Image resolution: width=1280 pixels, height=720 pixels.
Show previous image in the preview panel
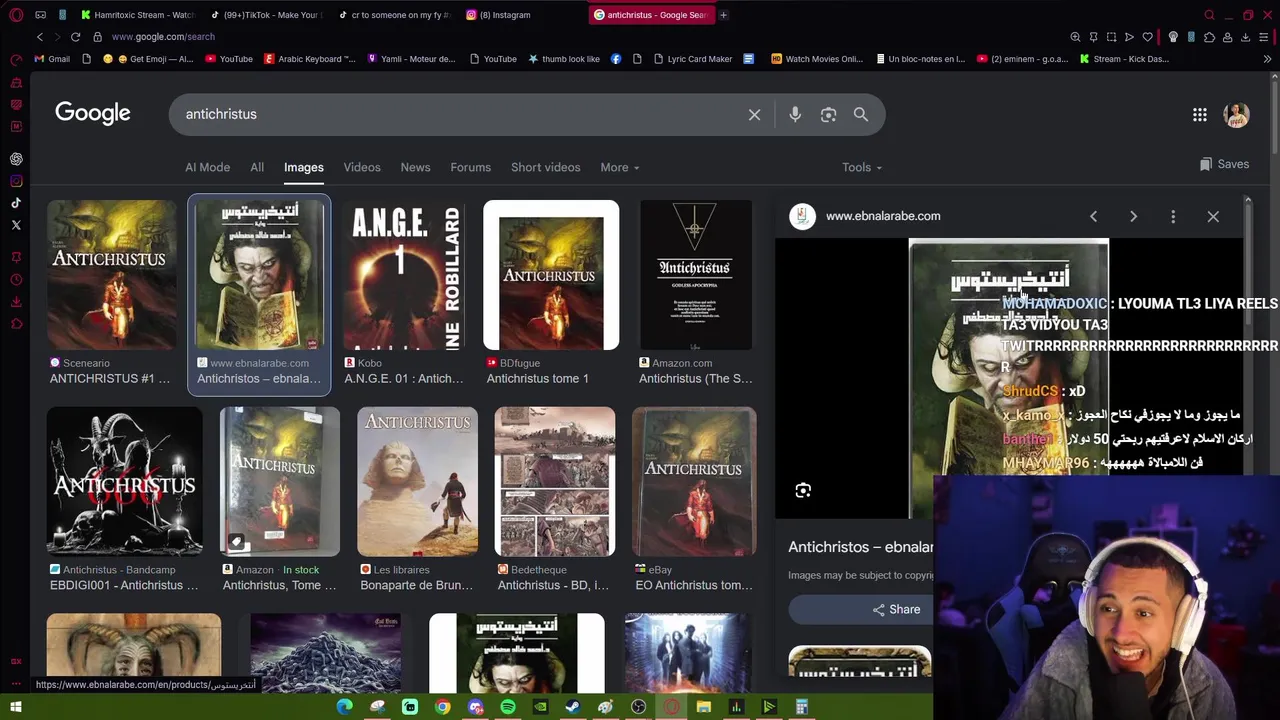click(x=1093, y=216)
